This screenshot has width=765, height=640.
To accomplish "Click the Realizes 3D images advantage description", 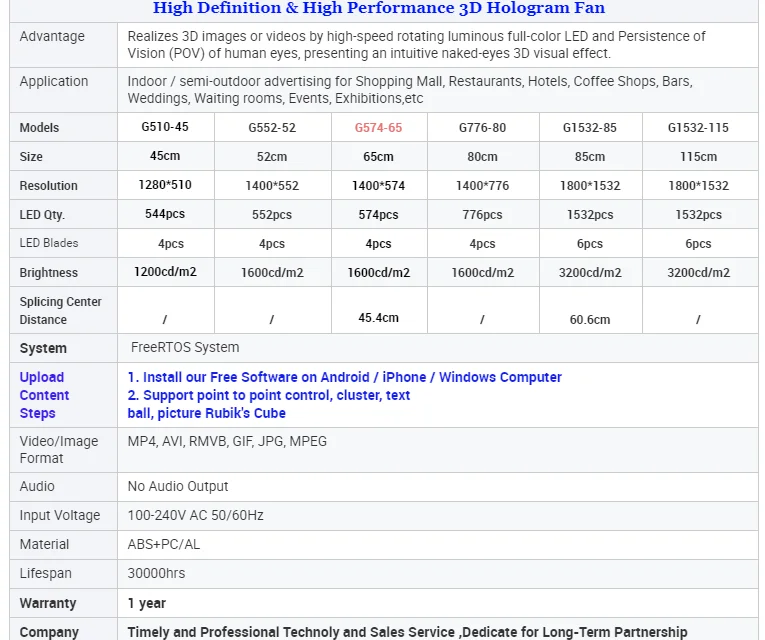I will pos(416,45).
